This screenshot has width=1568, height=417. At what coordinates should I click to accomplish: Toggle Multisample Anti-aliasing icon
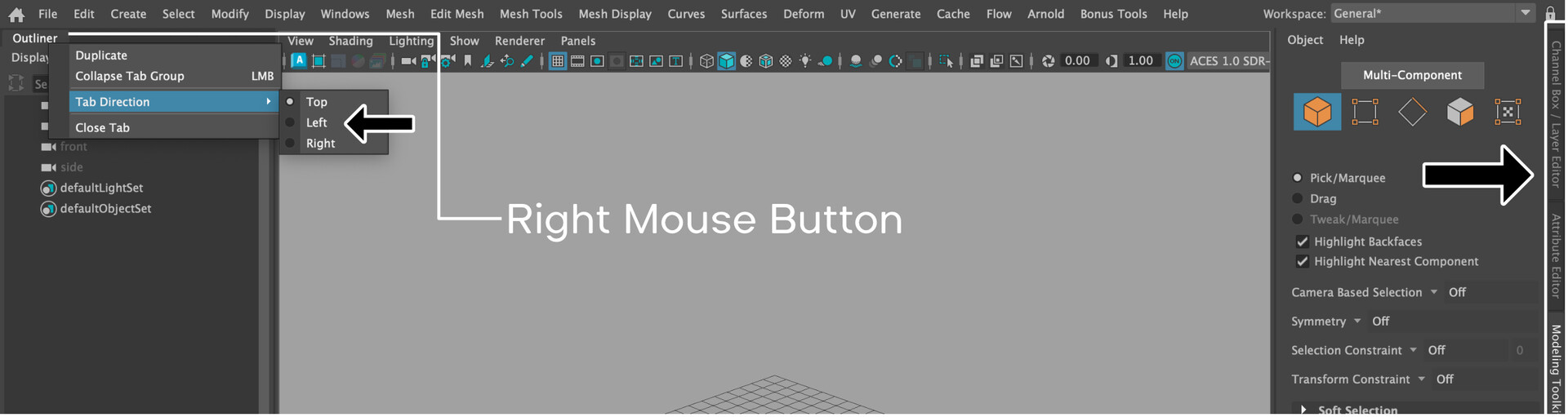coord(896,61)
